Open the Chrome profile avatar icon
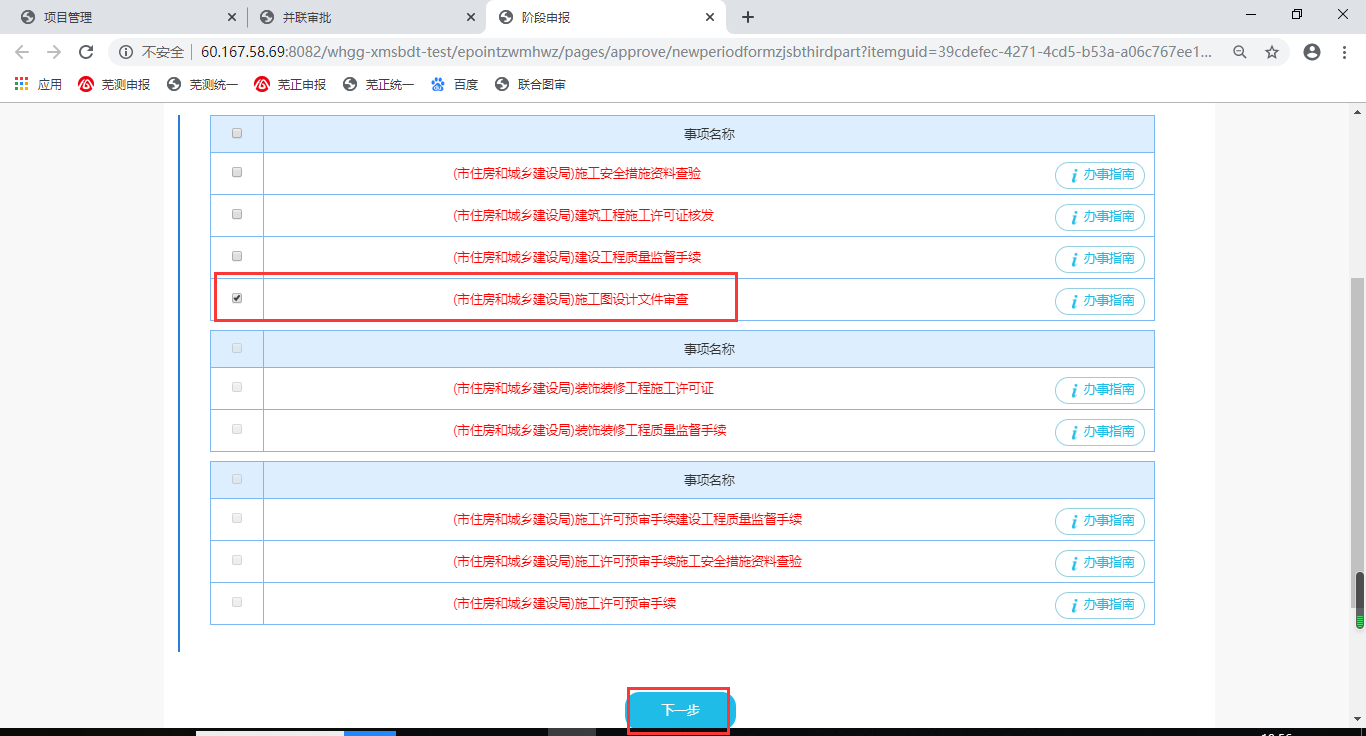1366x736 pixels. point(1312,52)
